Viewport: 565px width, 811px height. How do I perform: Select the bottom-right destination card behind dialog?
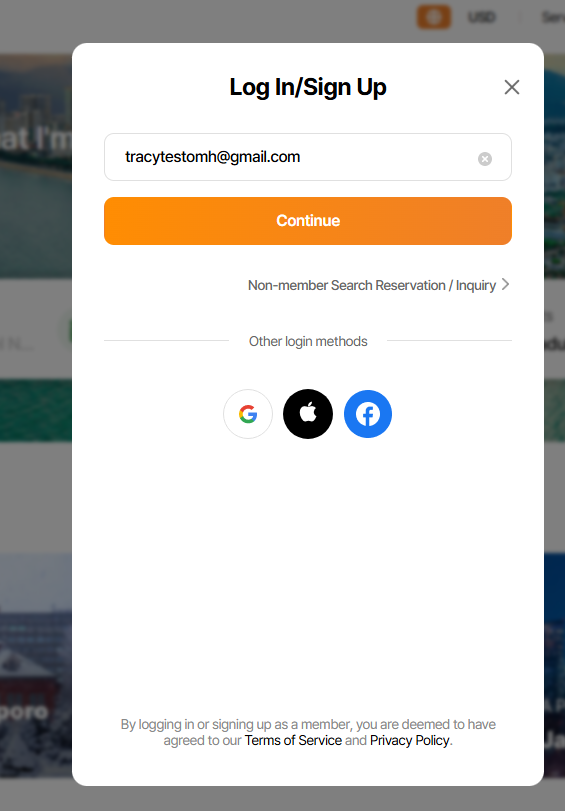point(554,665)
